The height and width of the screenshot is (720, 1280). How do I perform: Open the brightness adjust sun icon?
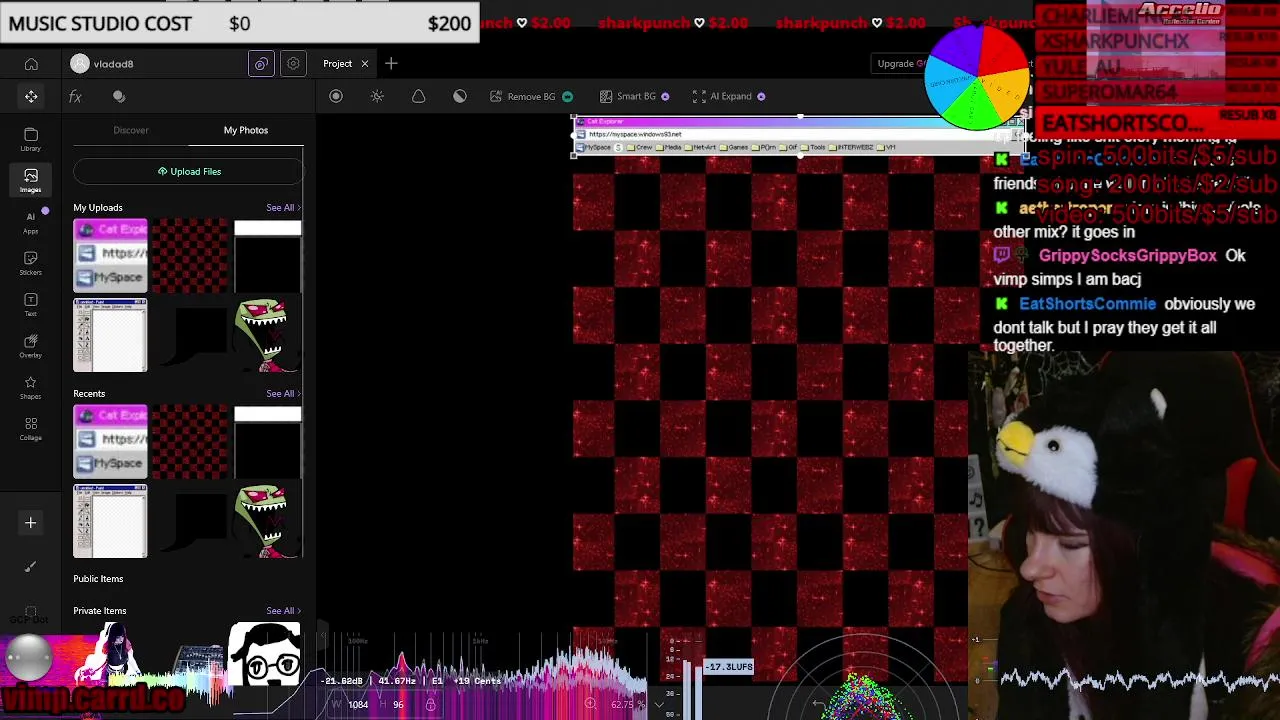click(377, 97)
